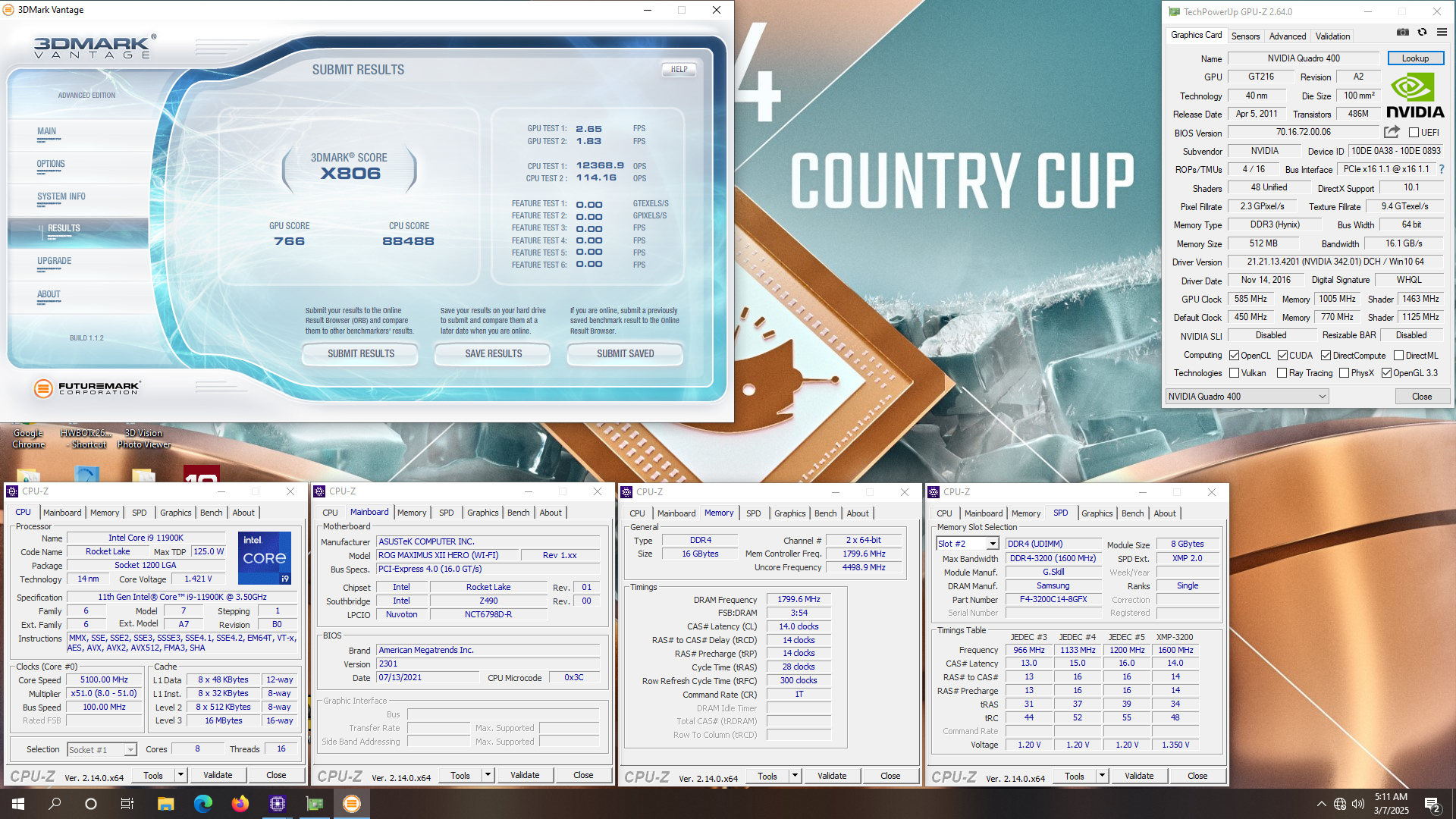Open the Socket #1 selection dropdown
Viewport: 1456px width, 819px height.
(x=102, y=749)
